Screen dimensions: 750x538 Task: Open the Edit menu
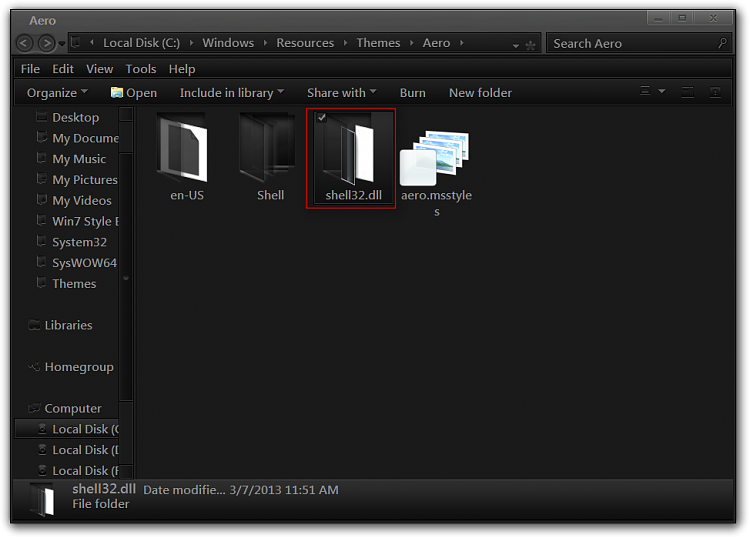click(x=63, y=69)
